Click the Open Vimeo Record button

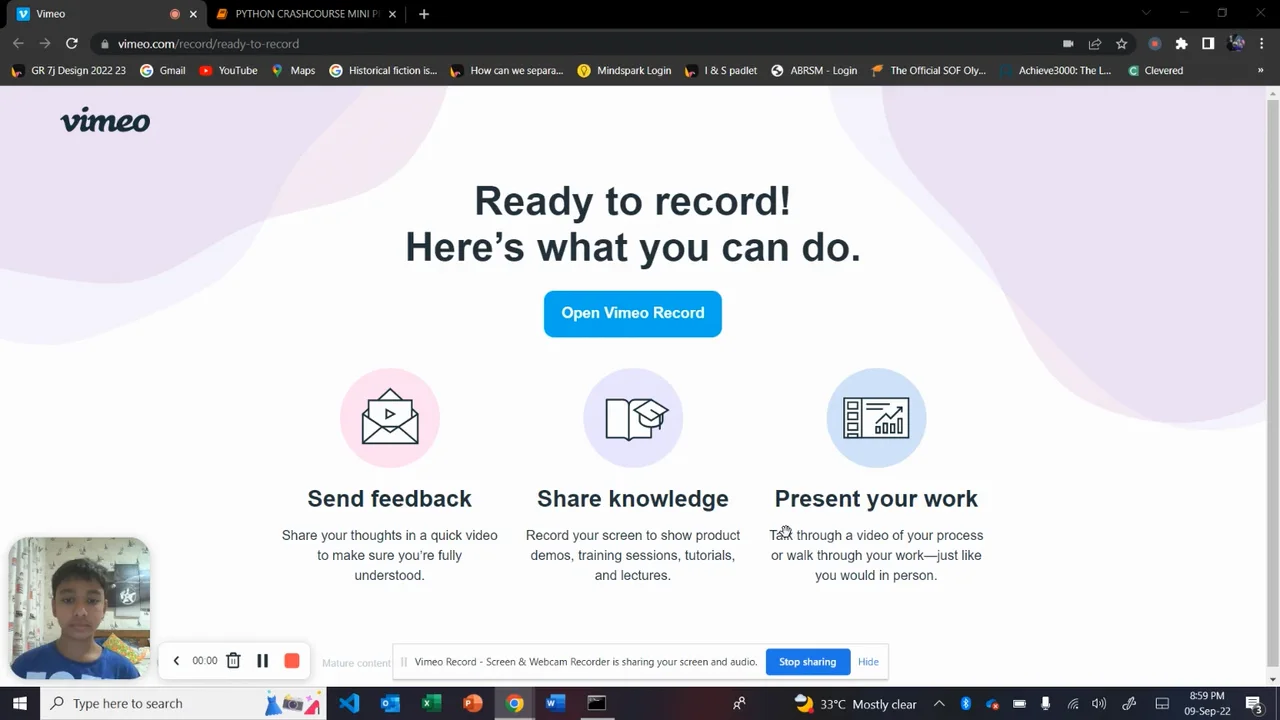click(633, 313)
